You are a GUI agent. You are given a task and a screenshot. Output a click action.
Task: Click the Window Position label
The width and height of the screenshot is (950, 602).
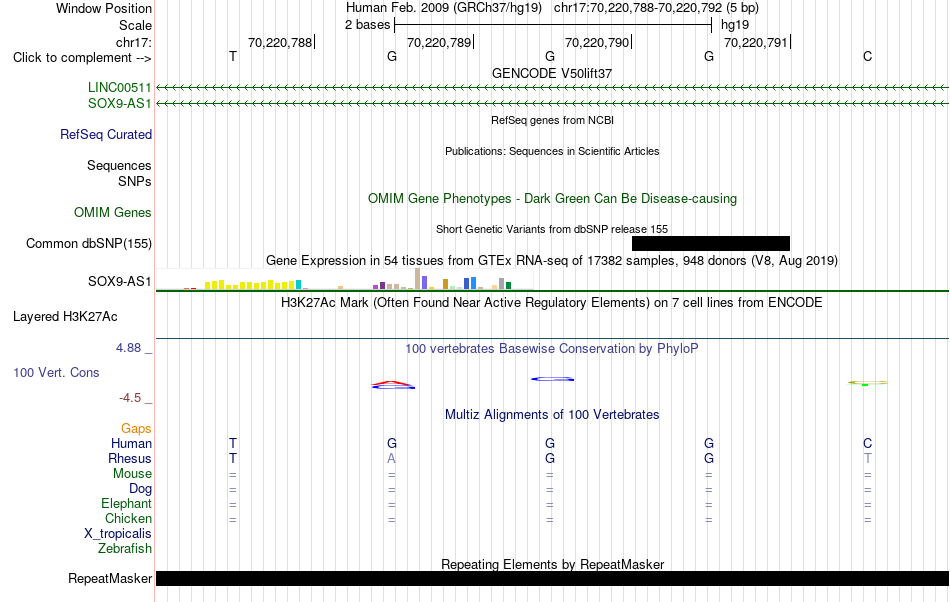(x=104, y=8)
